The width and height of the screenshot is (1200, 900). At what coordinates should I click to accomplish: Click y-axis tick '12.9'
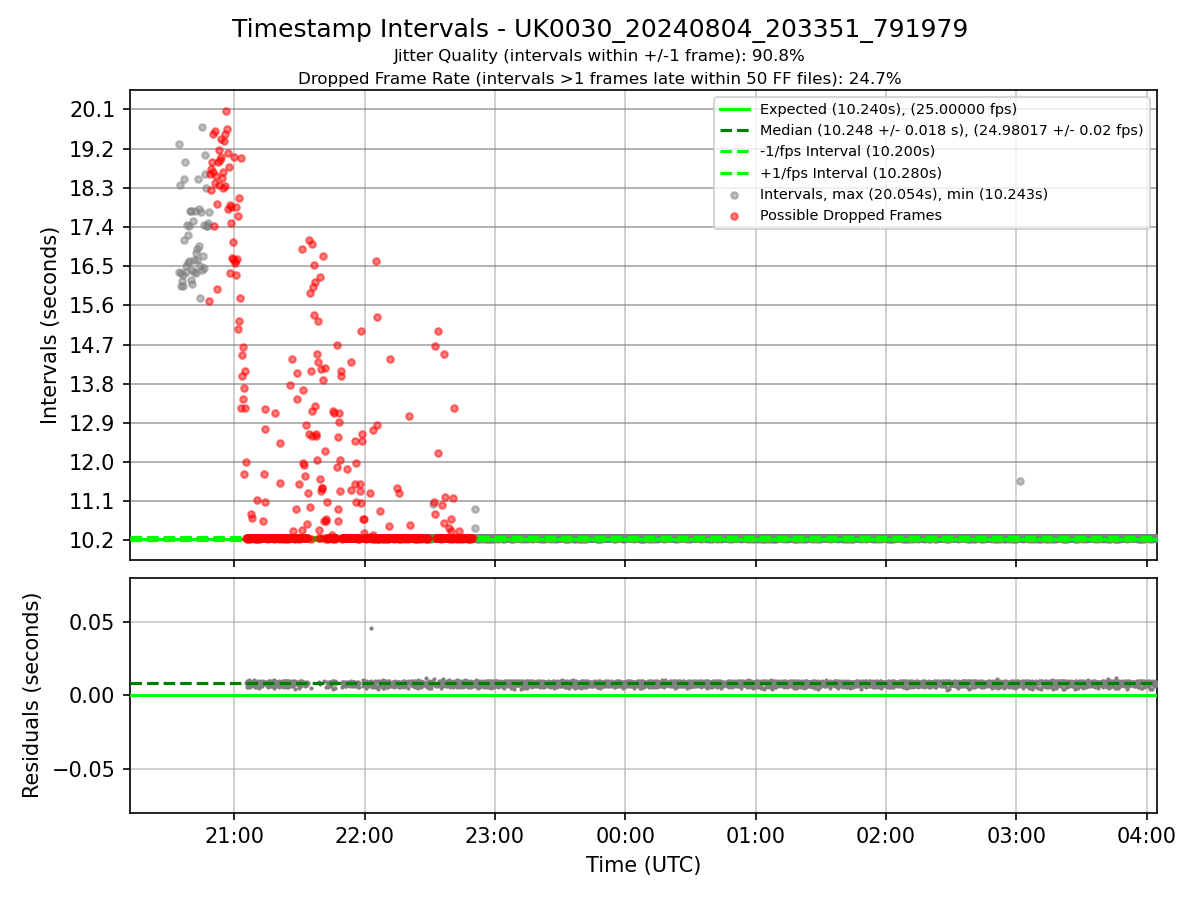click(94, 423)
